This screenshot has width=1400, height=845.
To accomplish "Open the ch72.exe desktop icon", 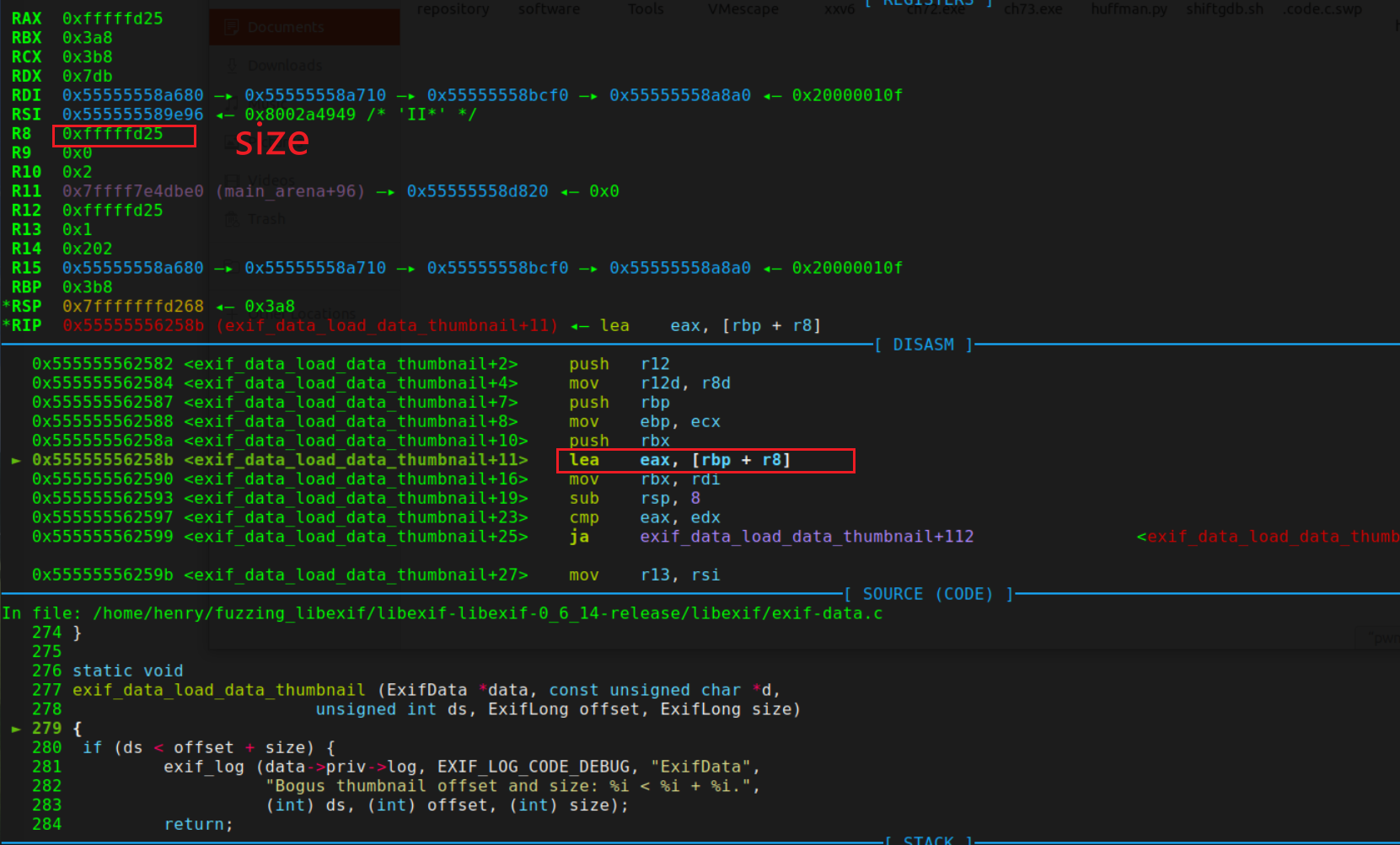I will (934, 9).
